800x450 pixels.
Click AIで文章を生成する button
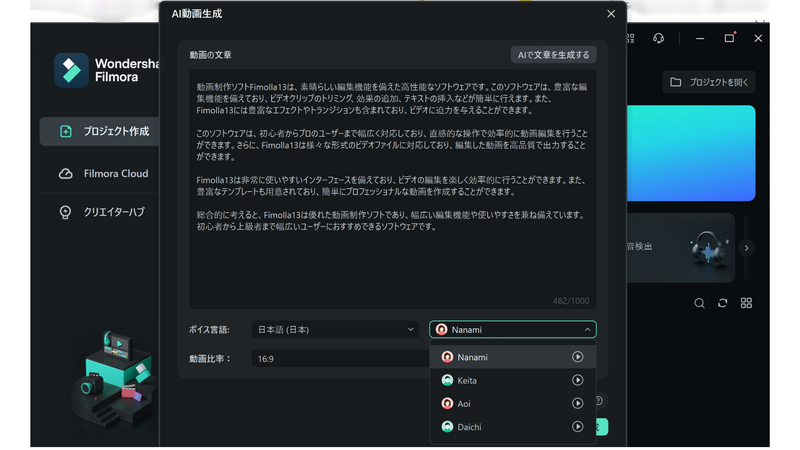(x=554, y=55)
